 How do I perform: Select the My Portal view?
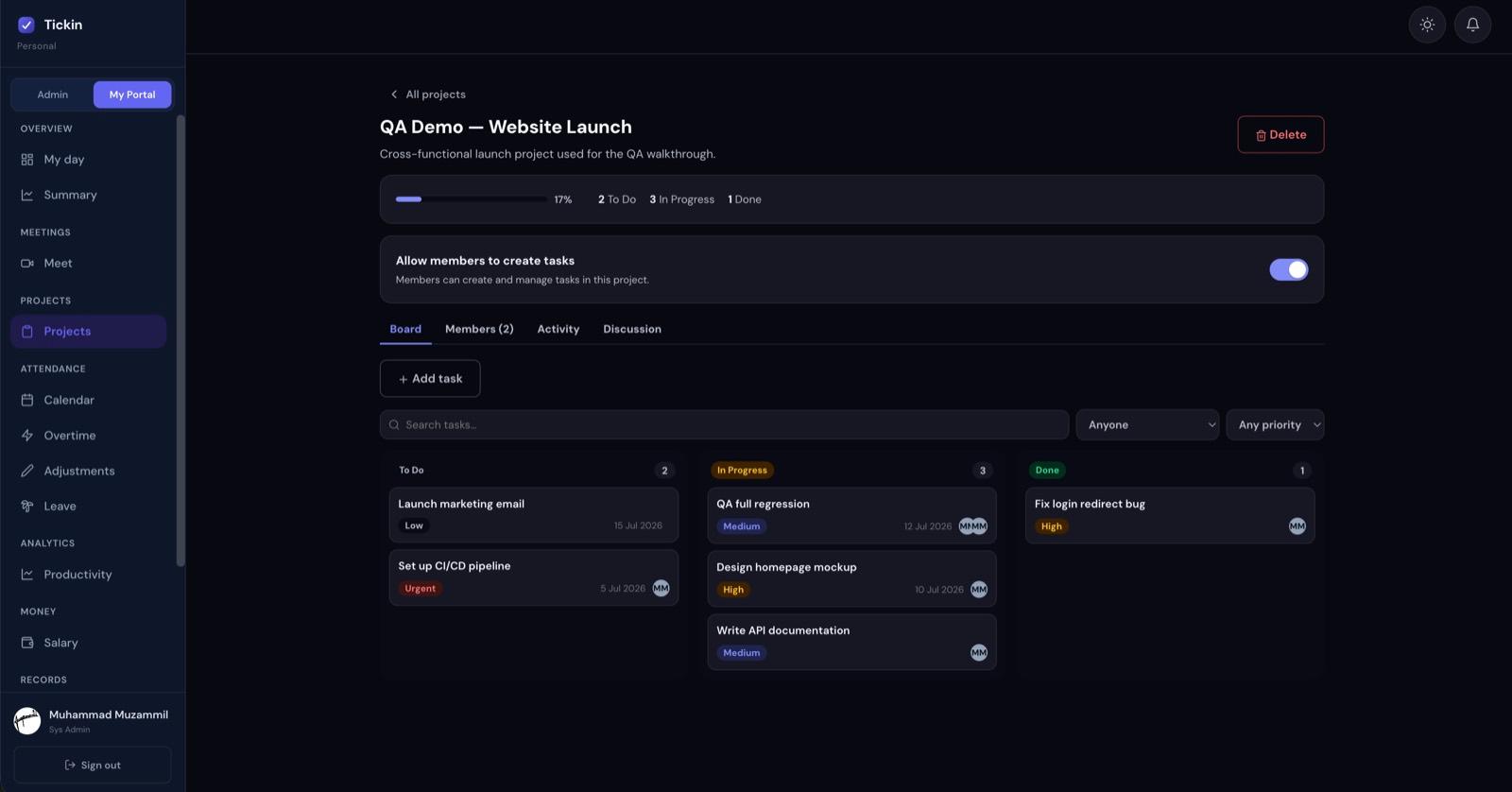pos(132,95)
